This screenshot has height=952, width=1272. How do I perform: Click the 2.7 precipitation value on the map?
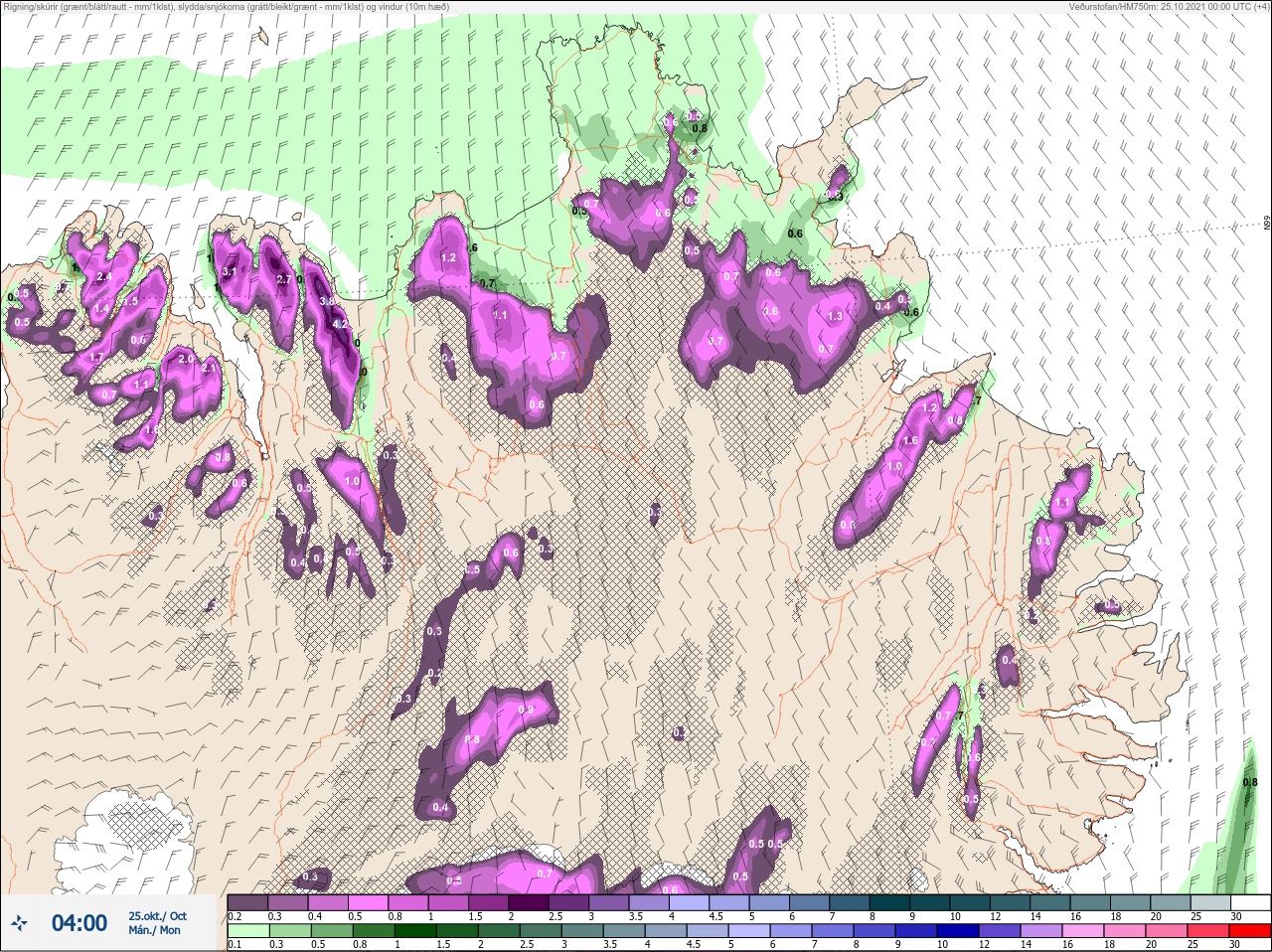point(284,279)
